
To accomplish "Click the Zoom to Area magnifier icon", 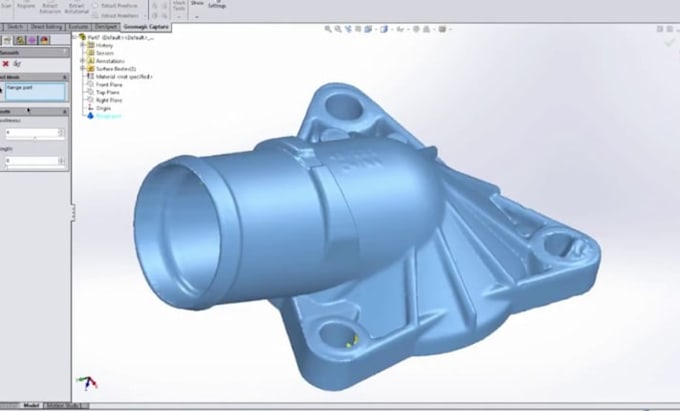I will pos(338,29).
